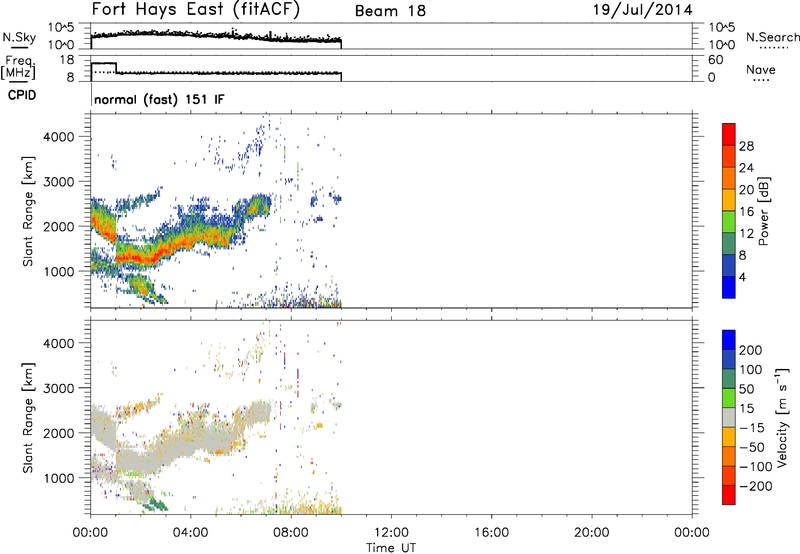Click the '20:00' time axis label

(592, 533)
